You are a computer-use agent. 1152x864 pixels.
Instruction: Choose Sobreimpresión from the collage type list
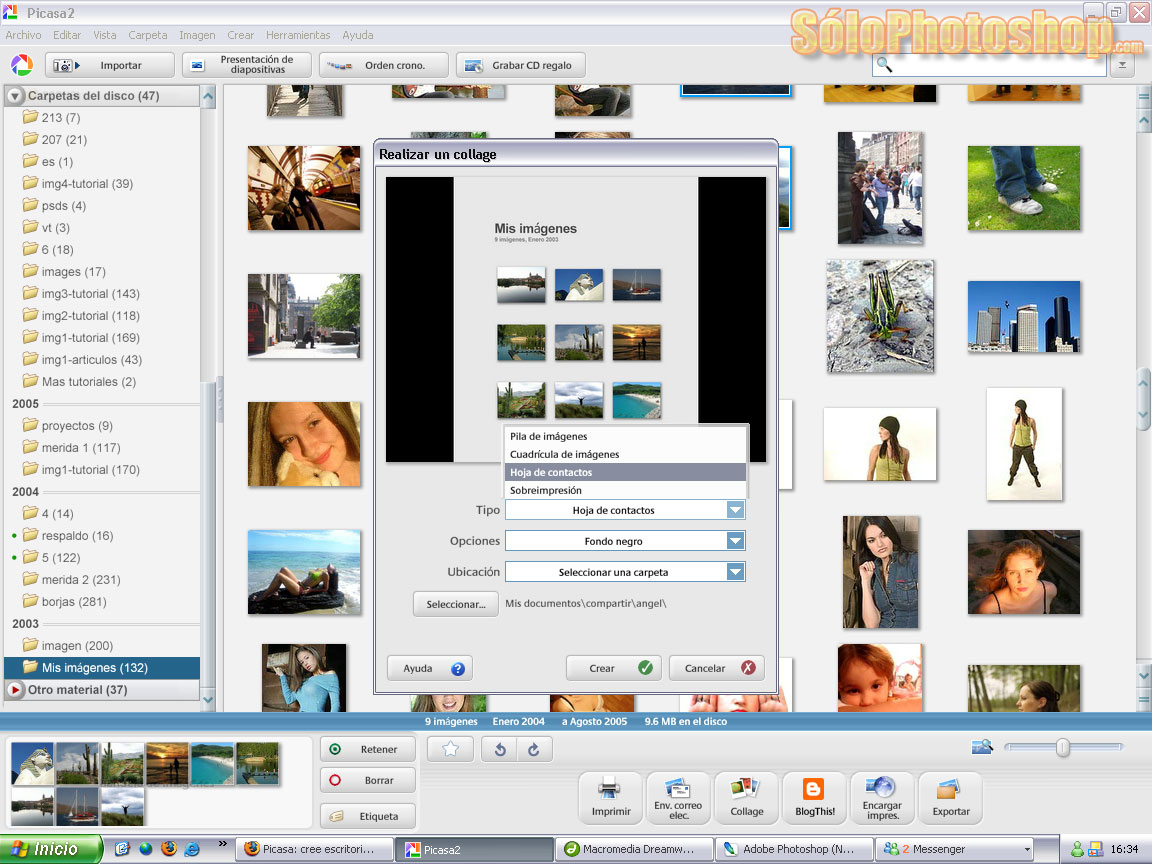tap(548, 488)
